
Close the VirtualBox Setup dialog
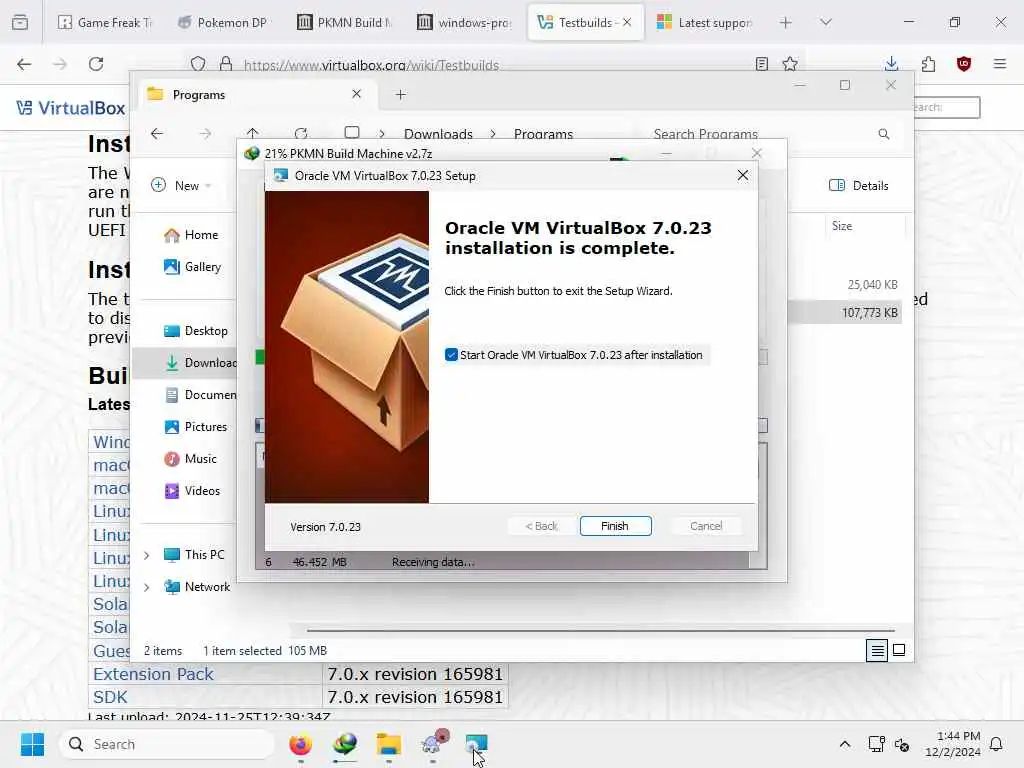743,175
